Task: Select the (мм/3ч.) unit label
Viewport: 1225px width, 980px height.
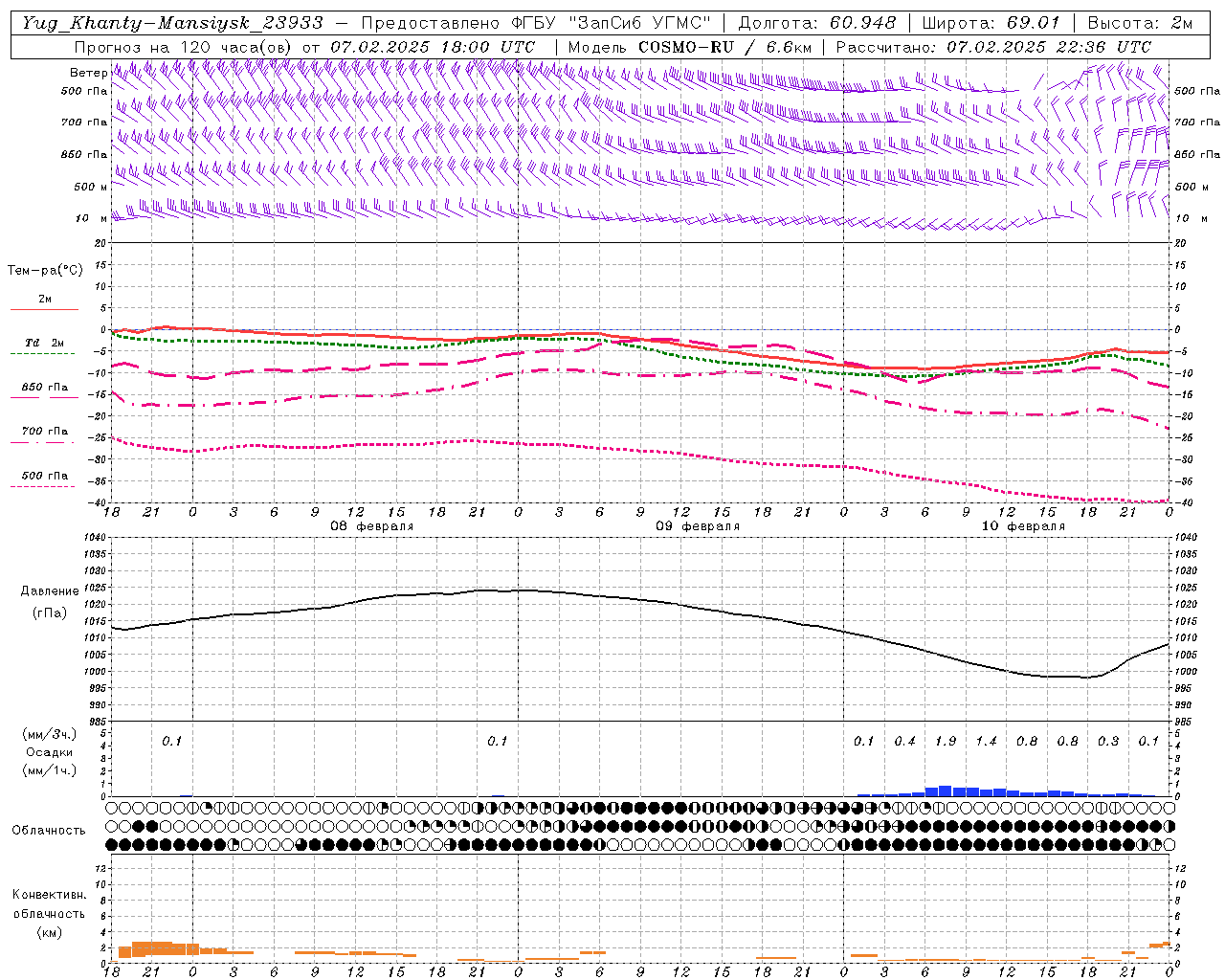Action: coord(49,734)
